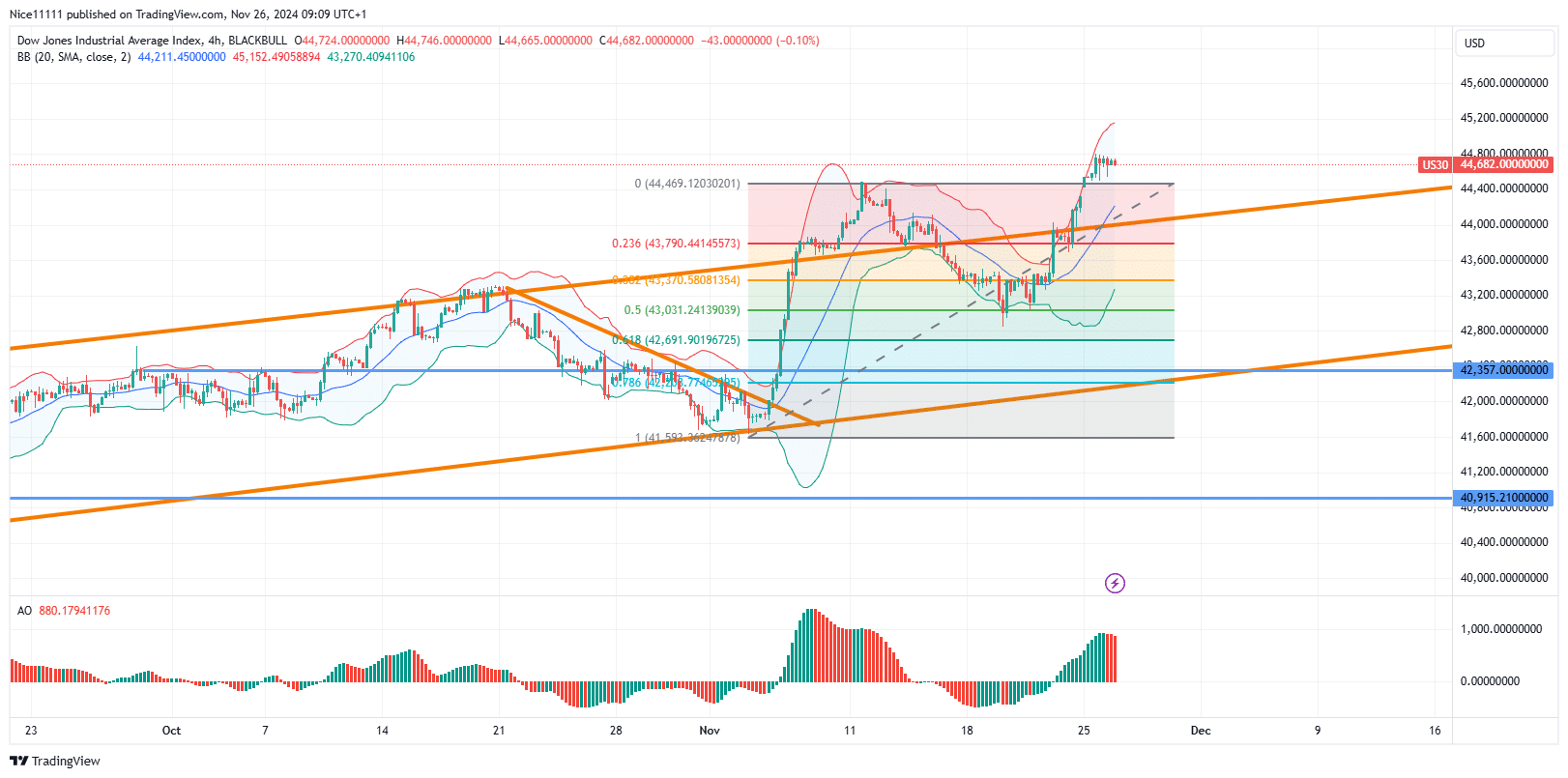Click the US30 red price label
This screenshot has height=778, width=1568.
click(x=1435, y=164)
